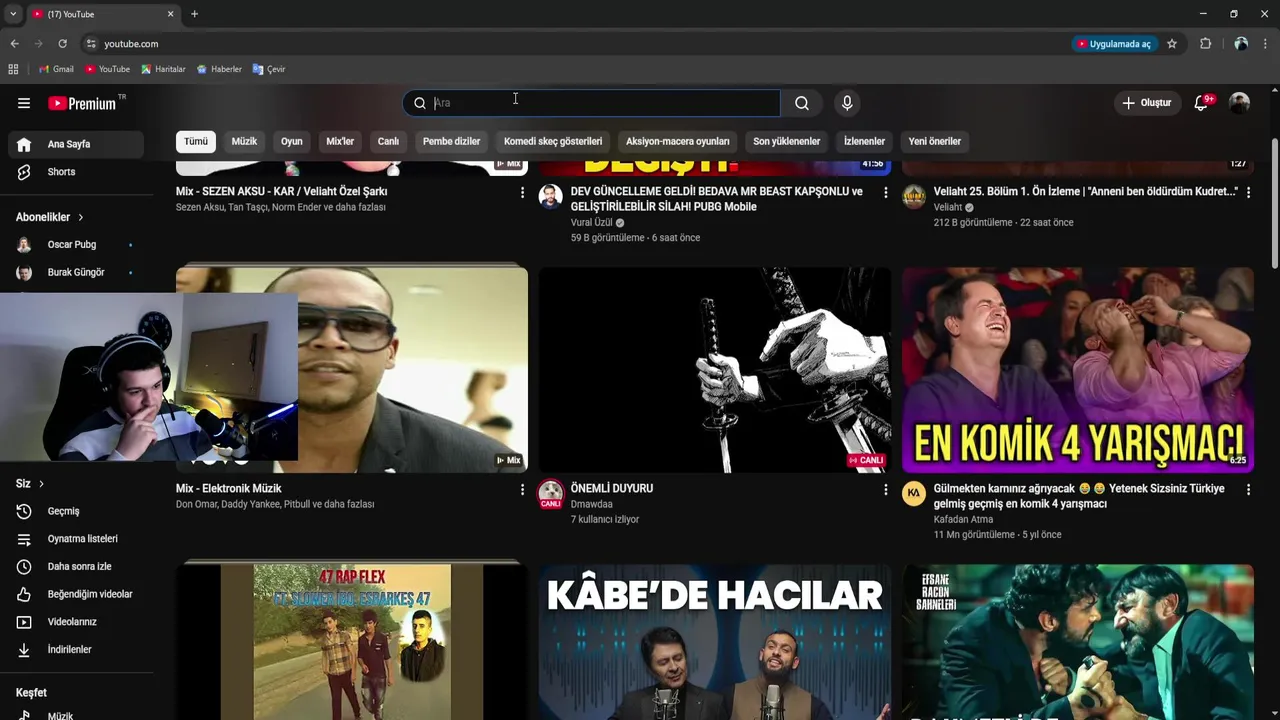Open options for SEZEN AKSU mix
The height and width of the screenshot is (720, 1280).
coord(522,192)
